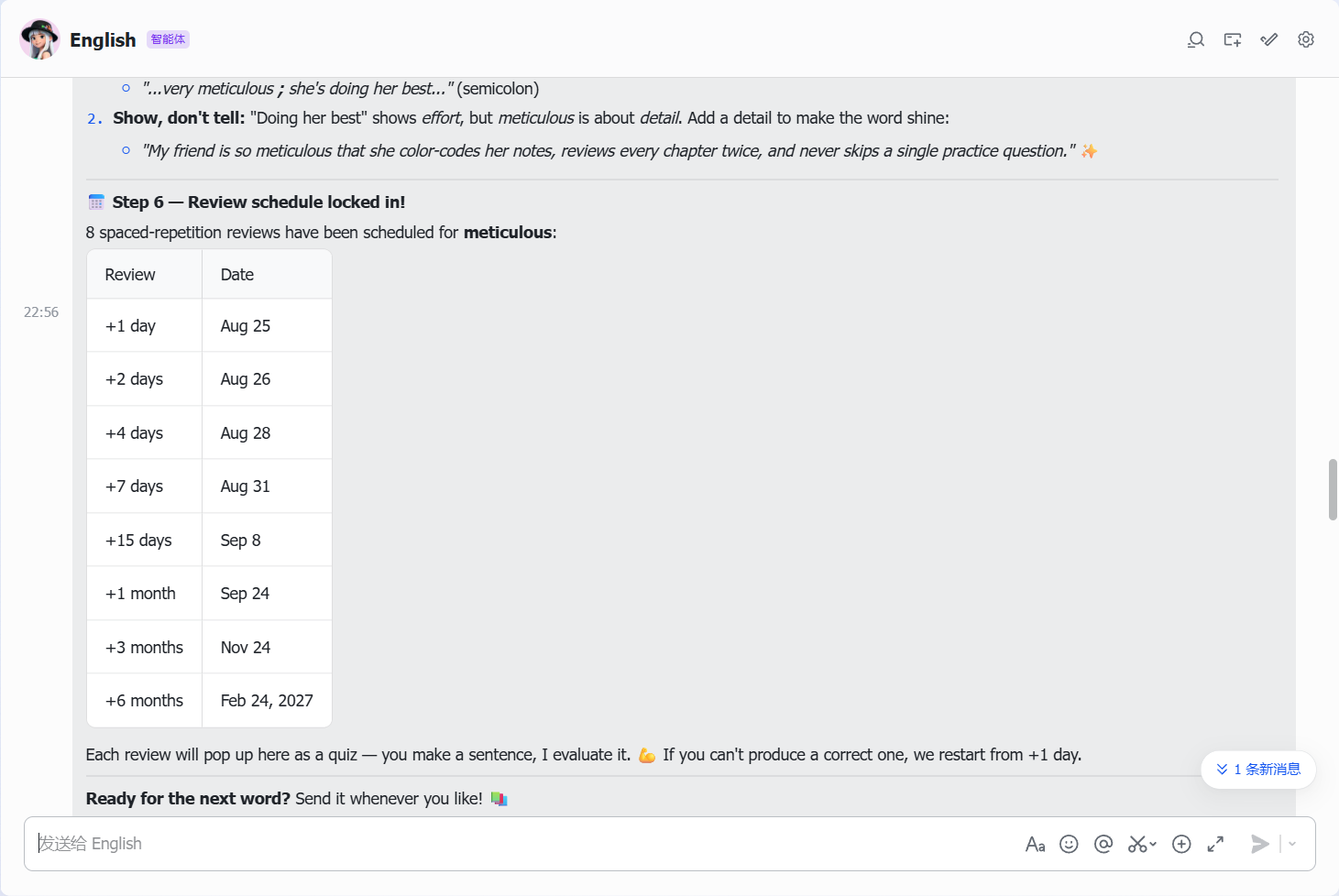Click the new conversation window icon
This screenshot has width=1339, height=896.
(1232, 39)
